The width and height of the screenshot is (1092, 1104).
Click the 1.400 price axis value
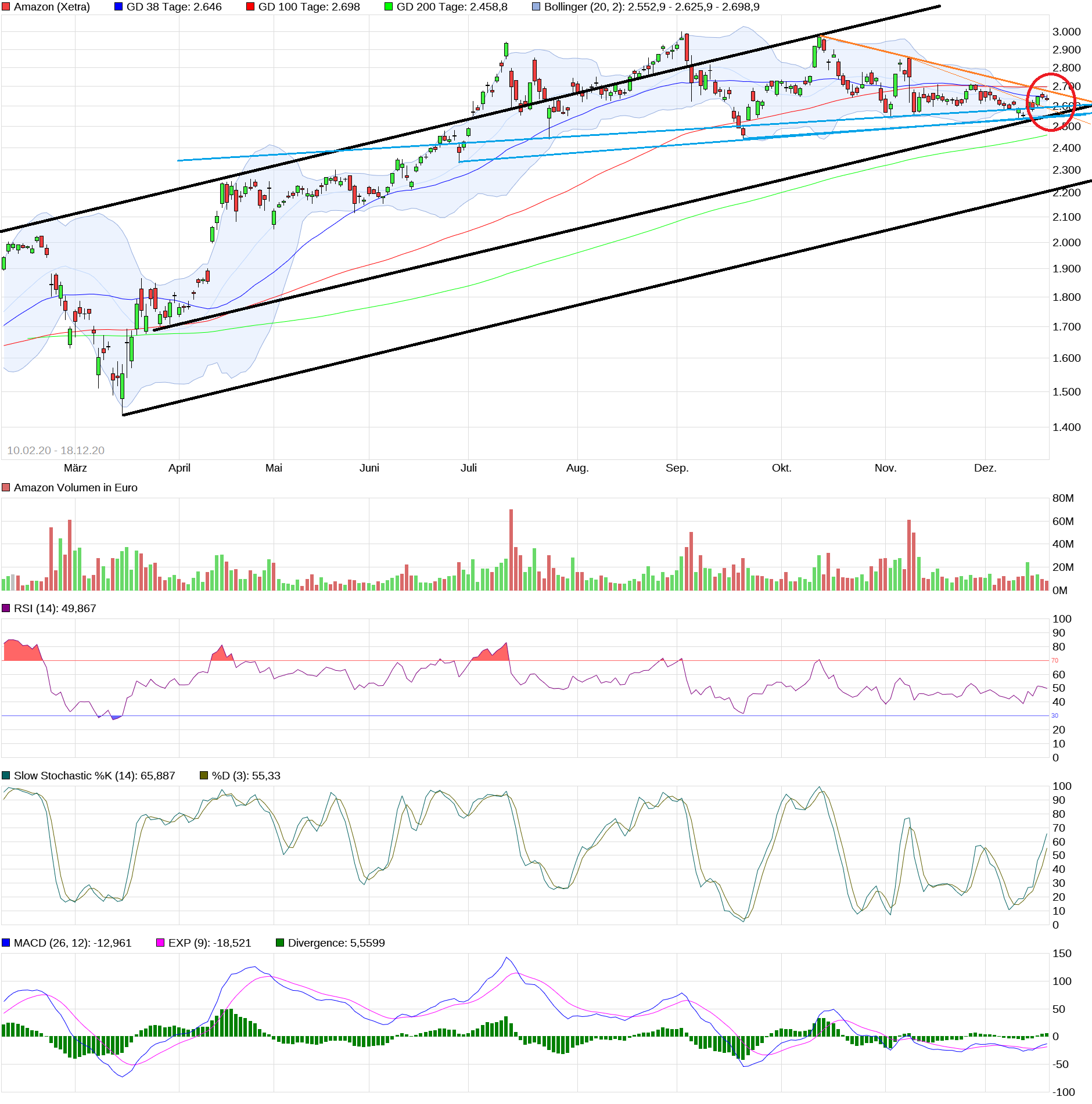(x=1066, y=427)
